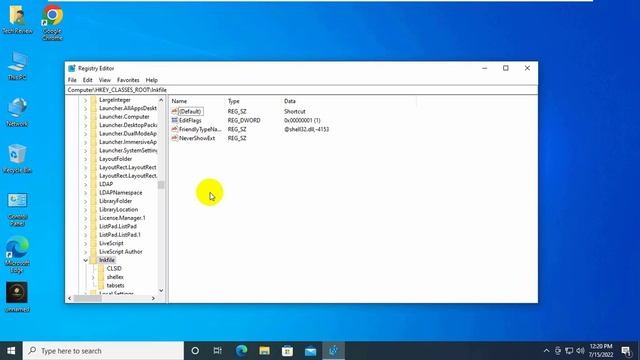Click the lnkfile folder icon
640x360 pixels.
pyautogui.click(x=94, y=260)
